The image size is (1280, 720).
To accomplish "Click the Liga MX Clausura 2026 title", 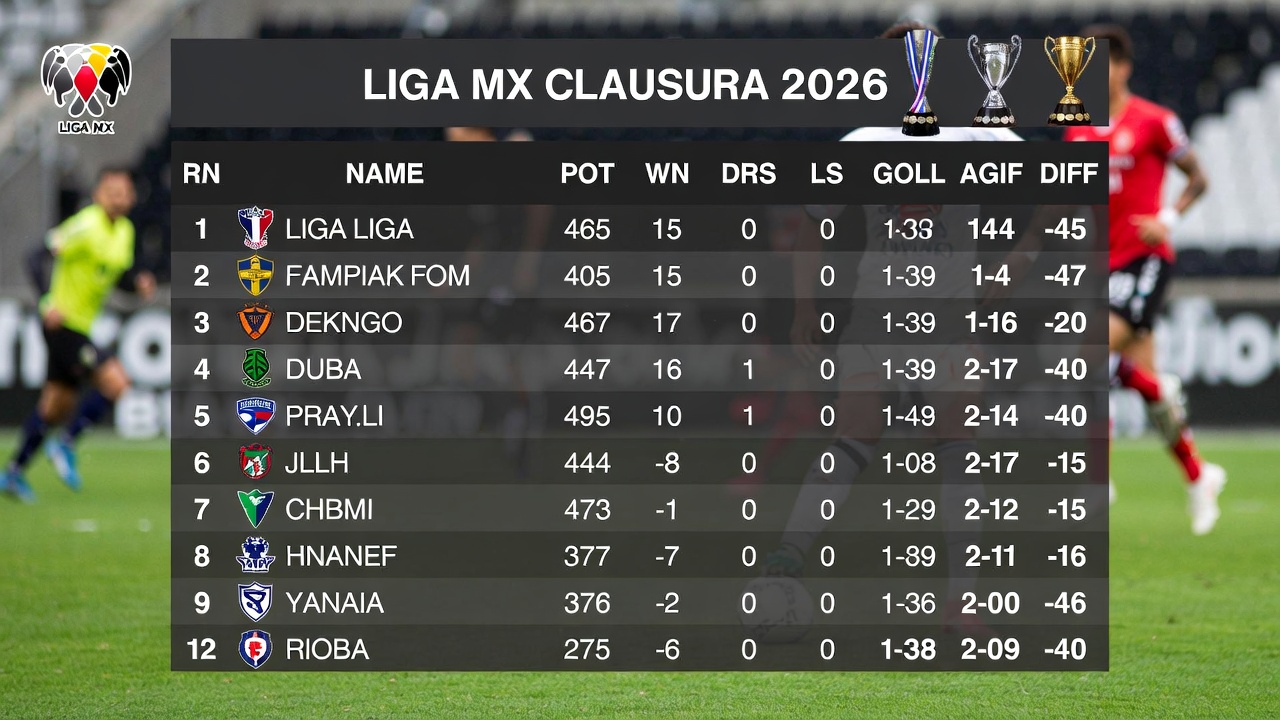I will click(625, 85).
